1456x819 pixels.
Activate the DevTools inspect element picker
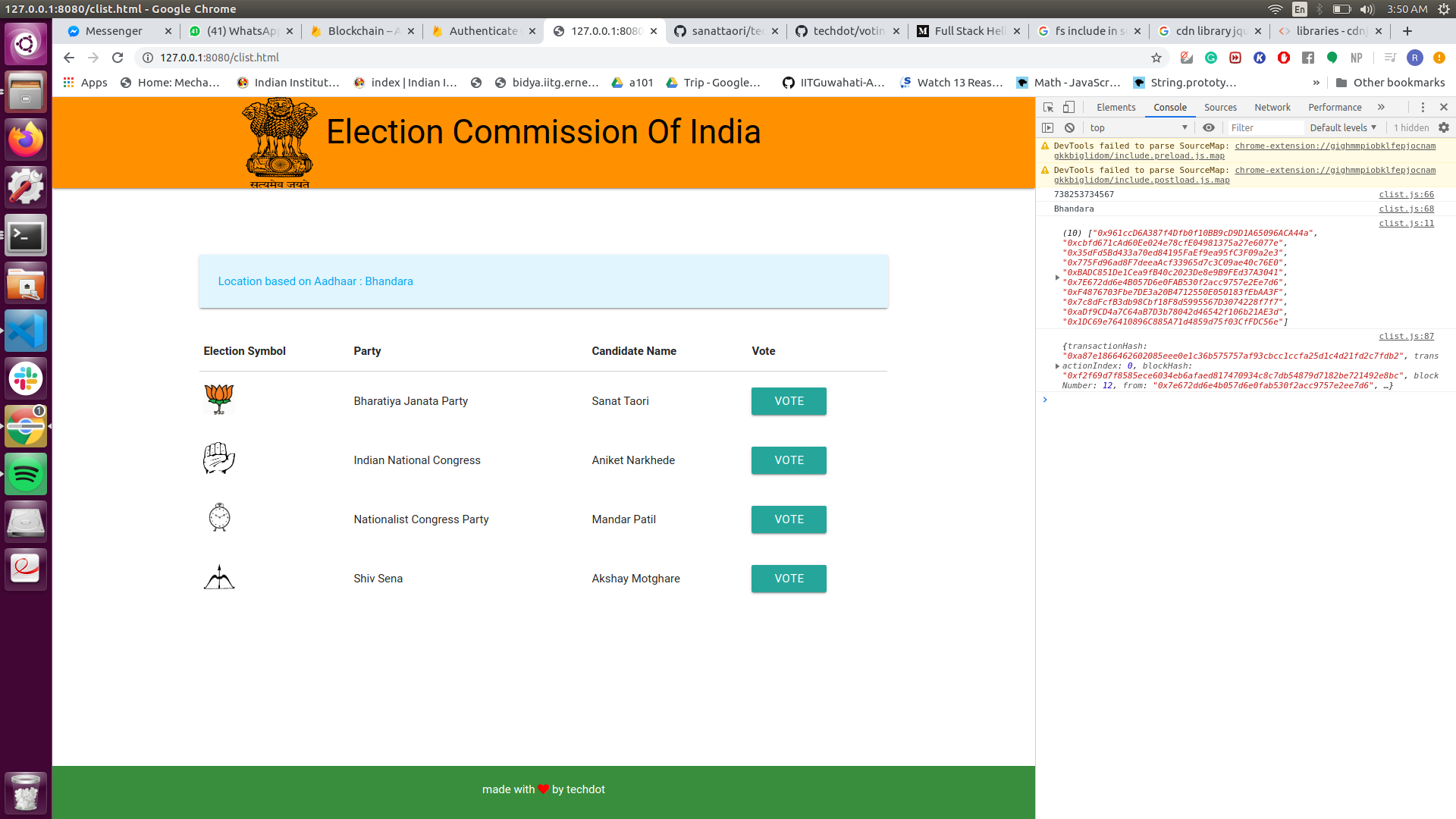pyautogui.click(x=1048, y=107)
